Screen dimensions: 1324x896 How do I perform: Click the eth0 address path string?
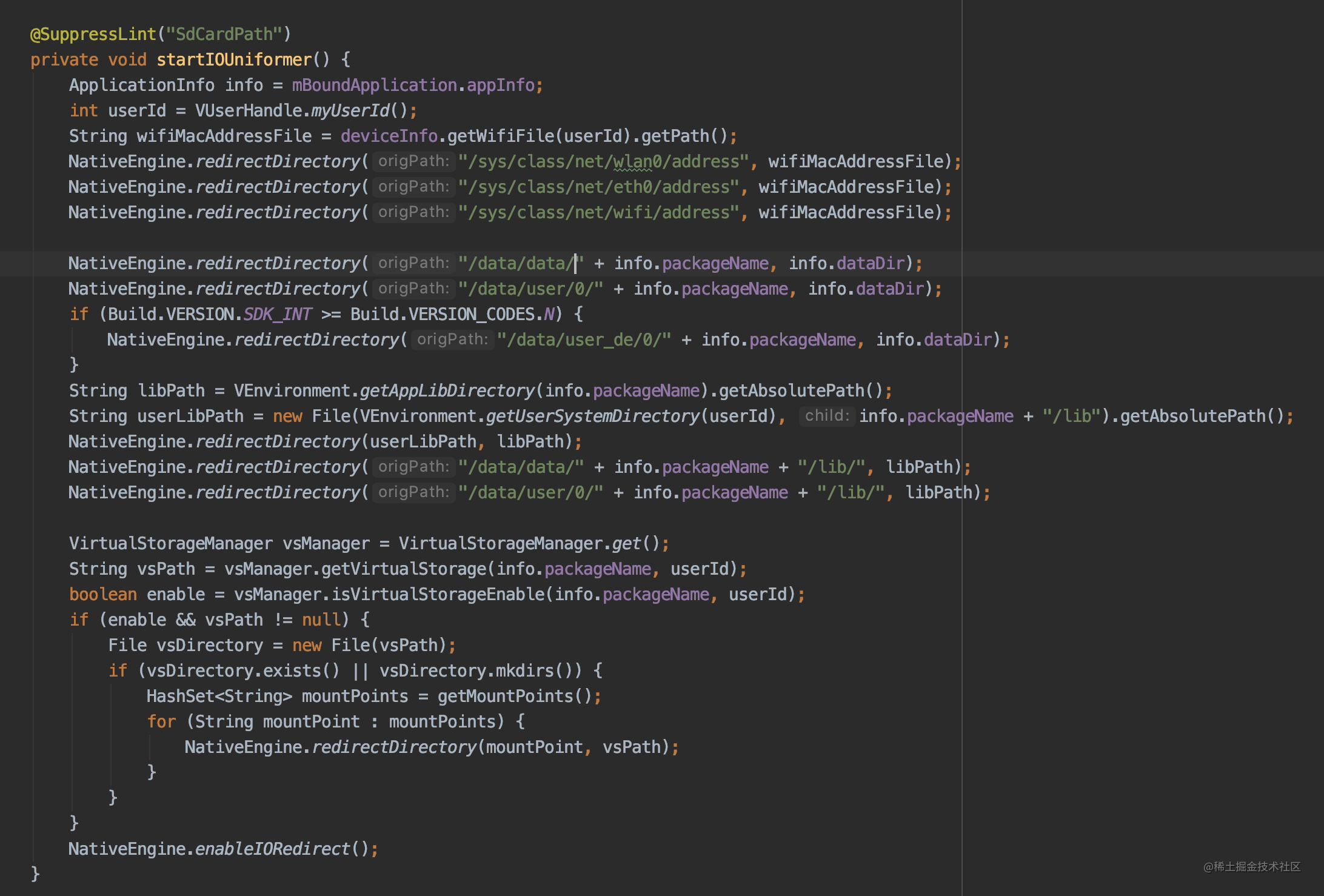pyautogui.click(x=599, y=187)
